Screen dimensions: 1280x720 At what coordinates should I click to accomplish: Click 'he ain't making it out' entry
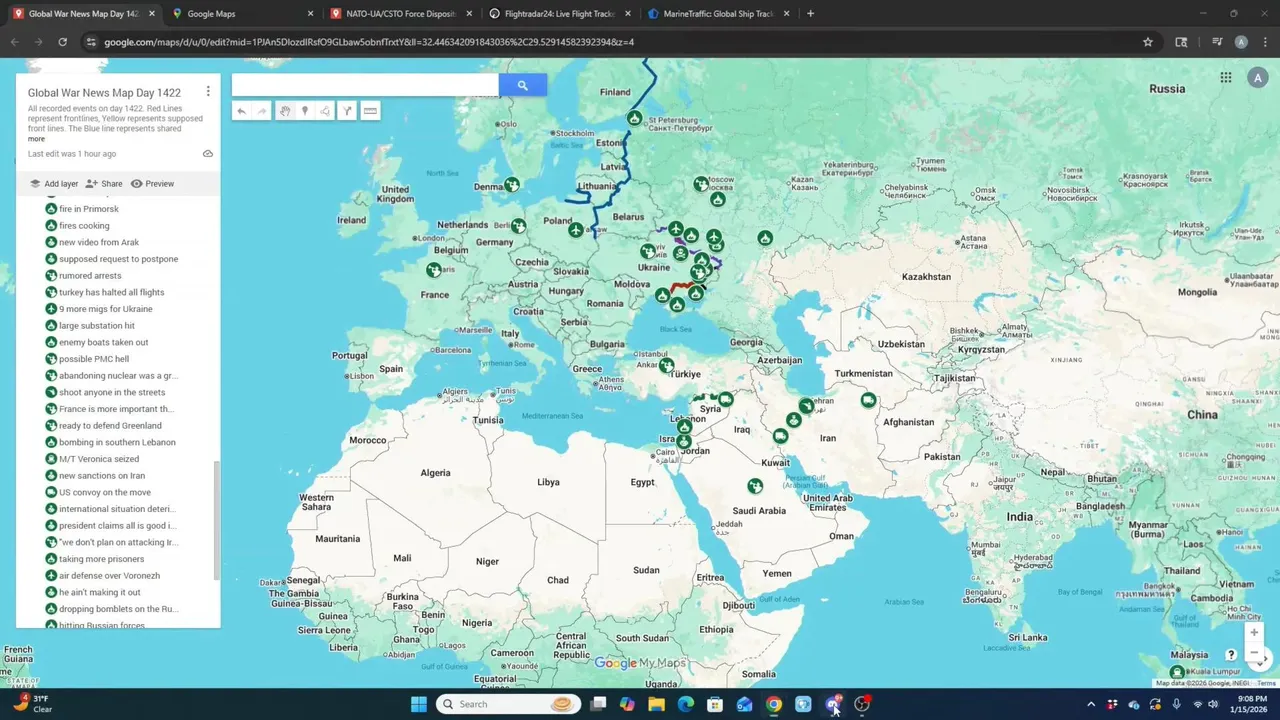(x=100, y=592)
